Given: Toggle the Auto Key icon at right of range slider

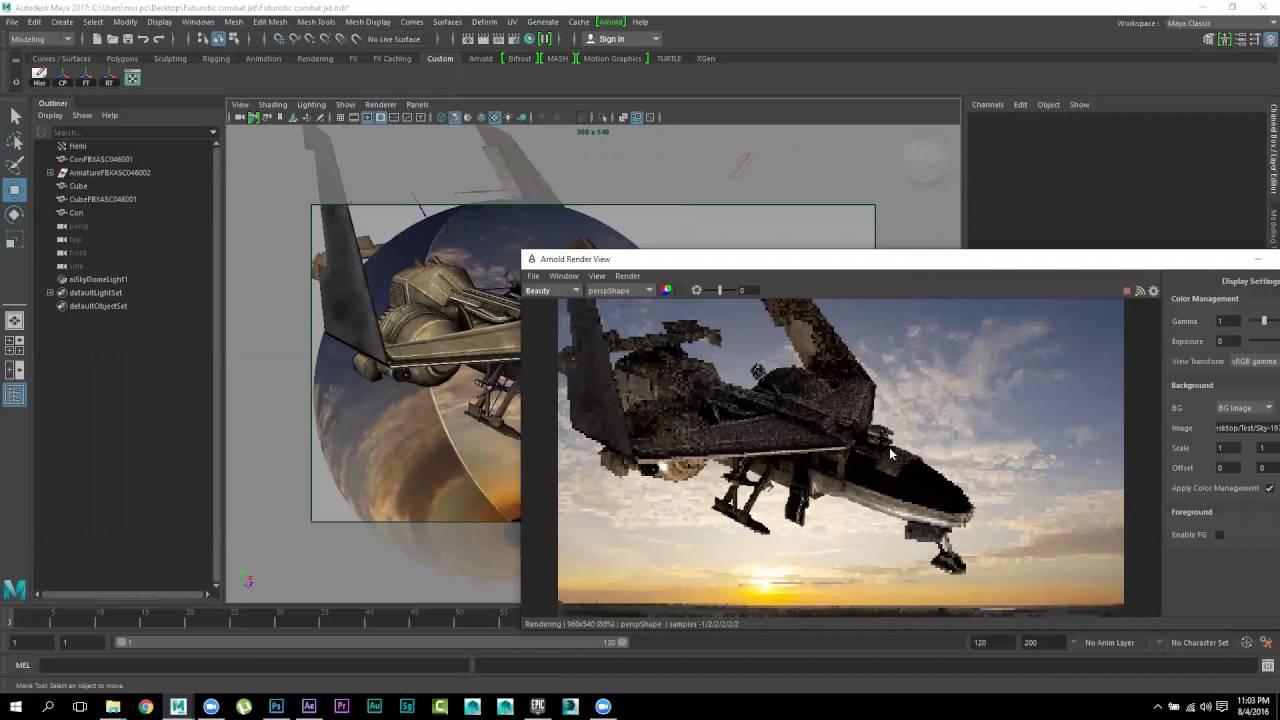Looking at the screenshot, I should (1246, 642).
